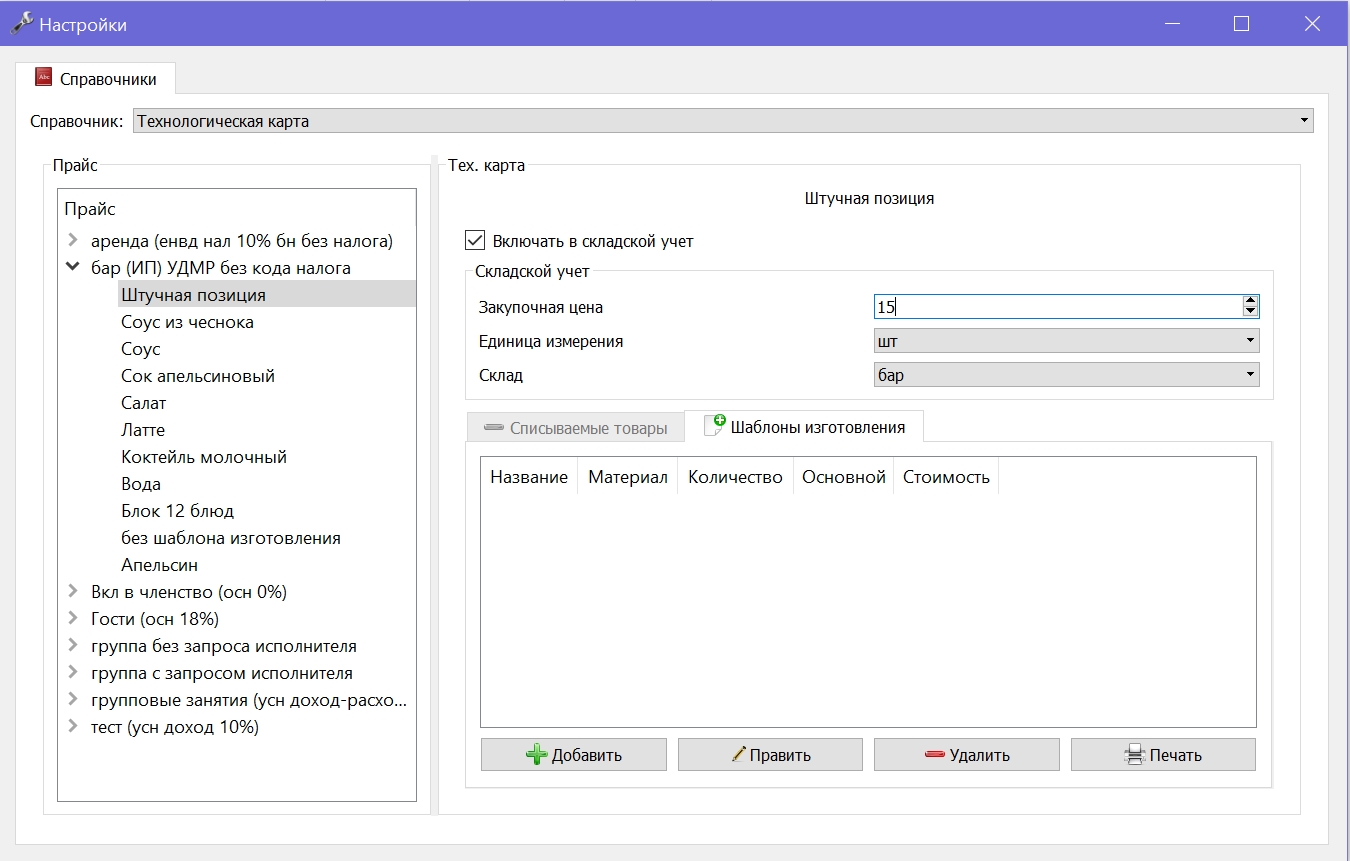Expand the Гости (осн 18%) group
Screen dimensions: 1350x861
pyautogui.click(x=73, y=619)
